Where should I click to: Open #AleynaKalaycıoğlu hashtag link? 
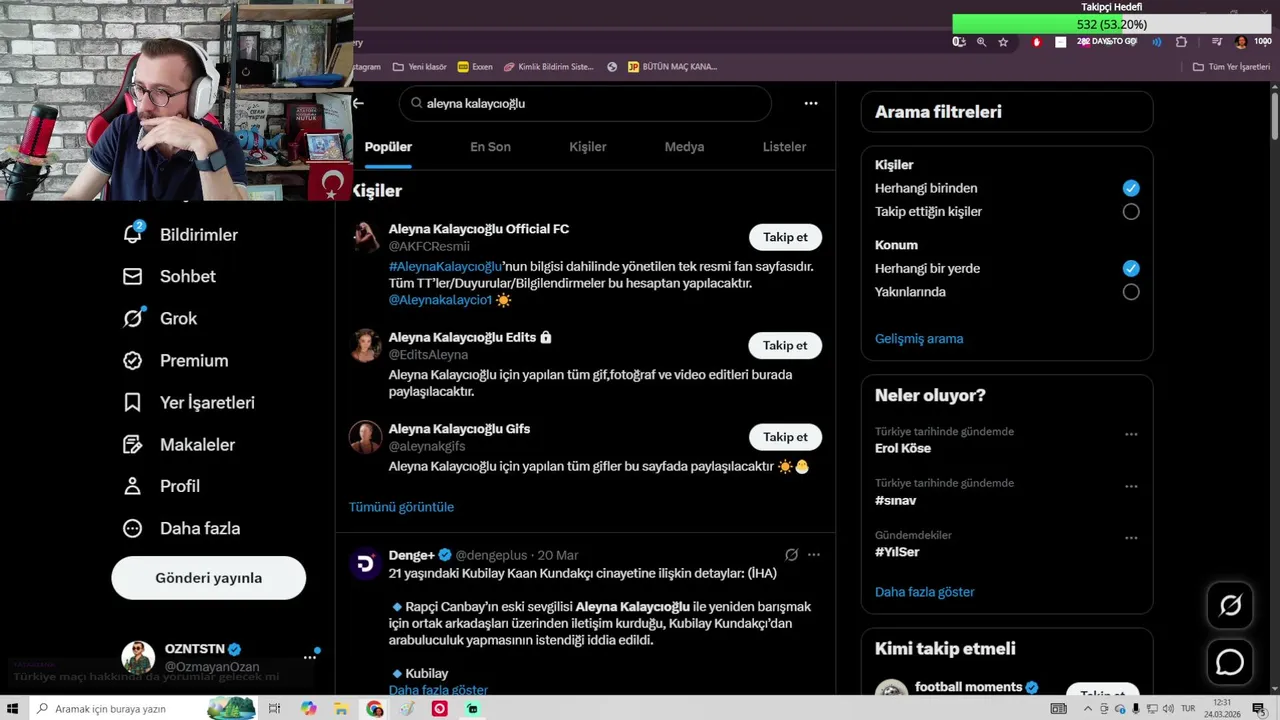(445, 267)
